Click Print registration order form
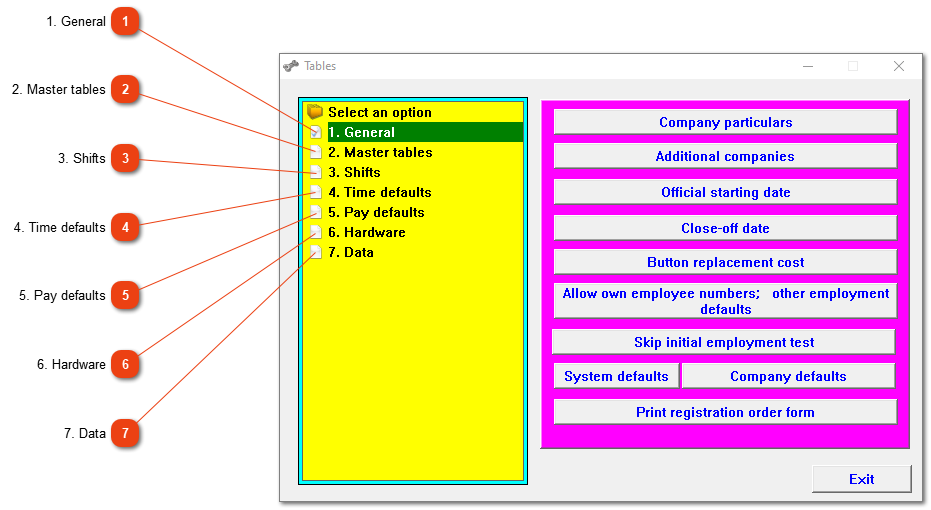Image resolution: width=931 pixels, height=510 pixels. pyautogui.click(x=725, y=412)
